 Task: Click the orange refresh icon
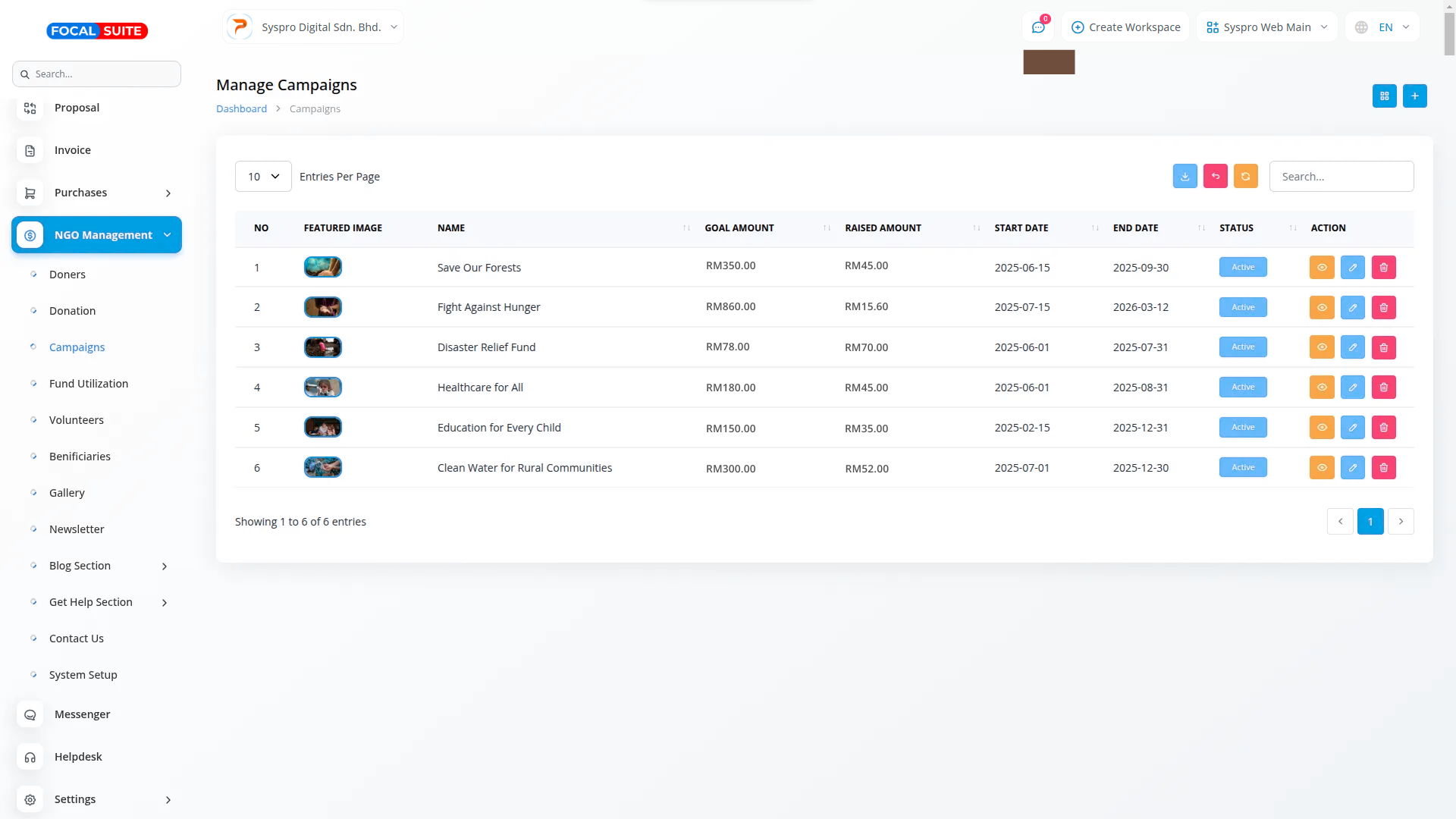pyautogui.click(x=1245, y=176)
